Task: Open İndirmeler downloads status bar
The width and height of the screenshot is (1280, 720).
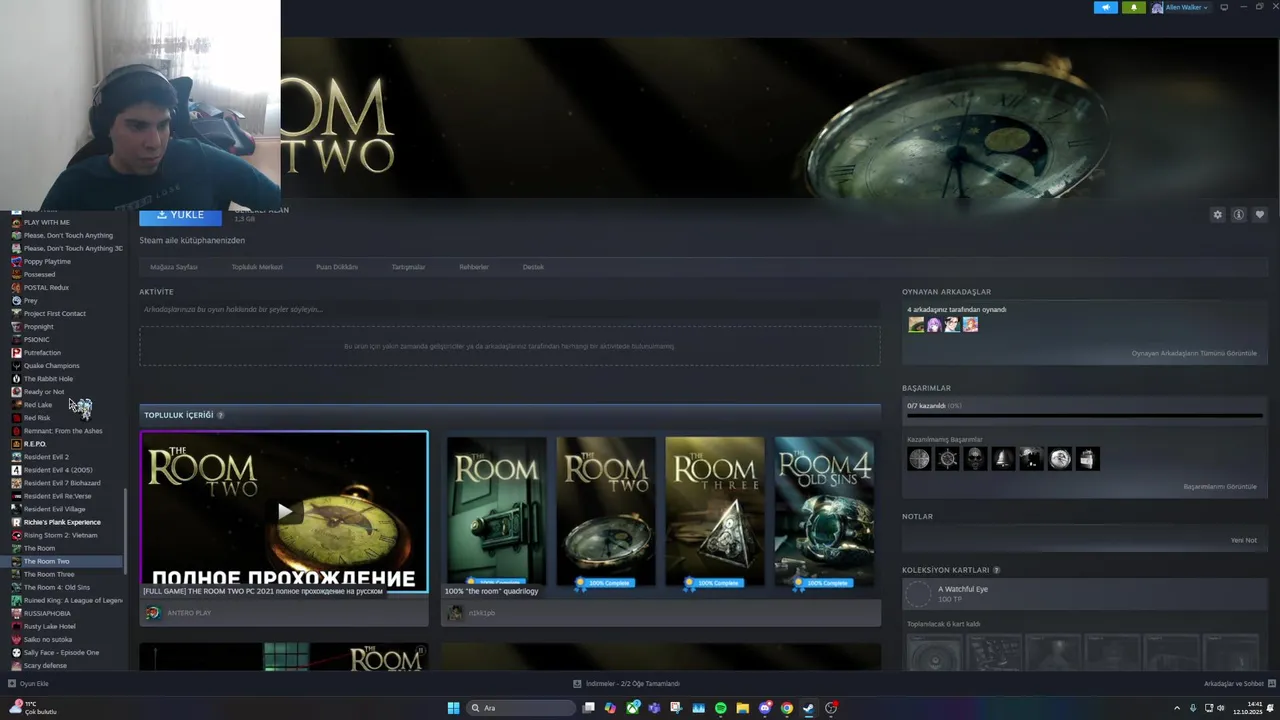Action: pos(626,684)
